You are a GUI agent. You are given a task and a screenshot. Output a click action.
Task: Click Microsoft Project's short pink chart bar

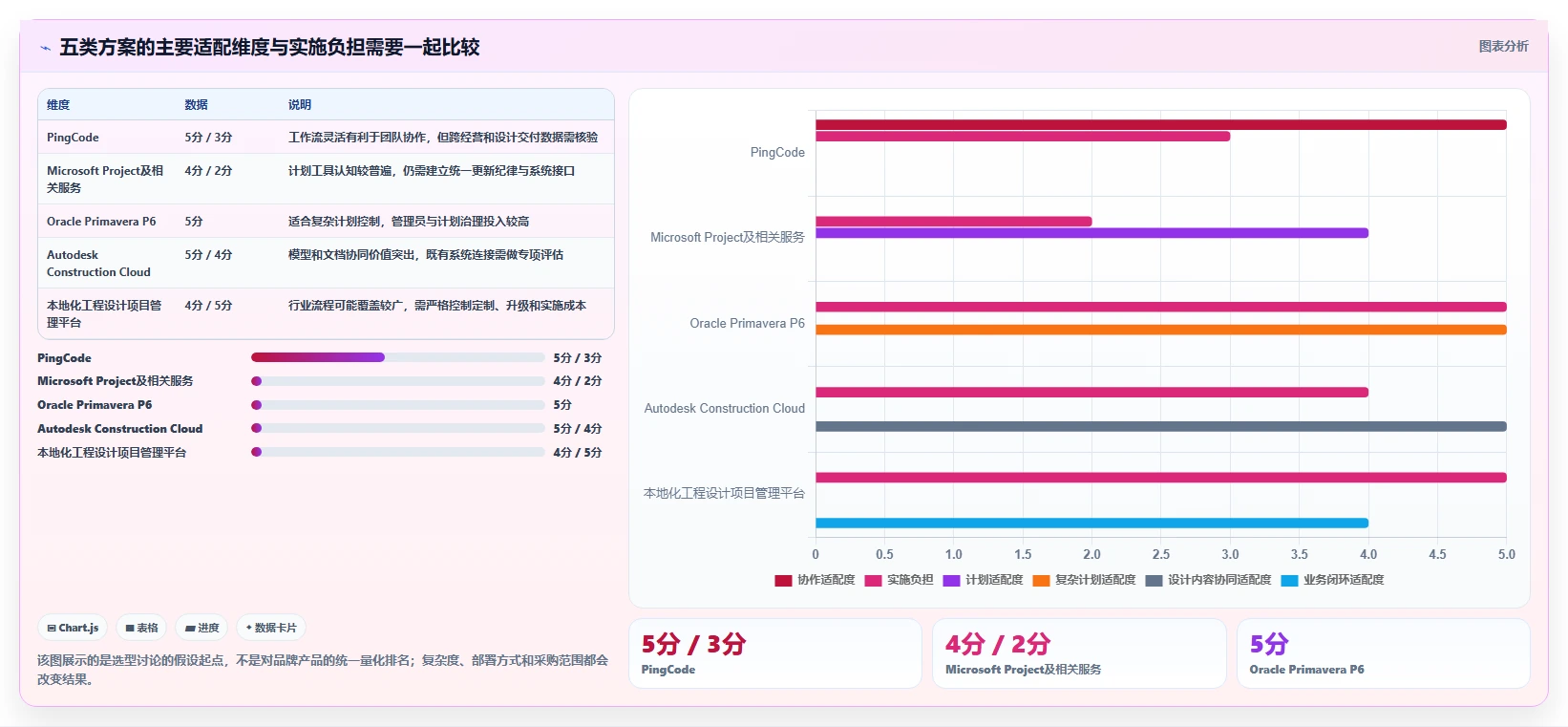pyautogui.click(x=954, y=222)
